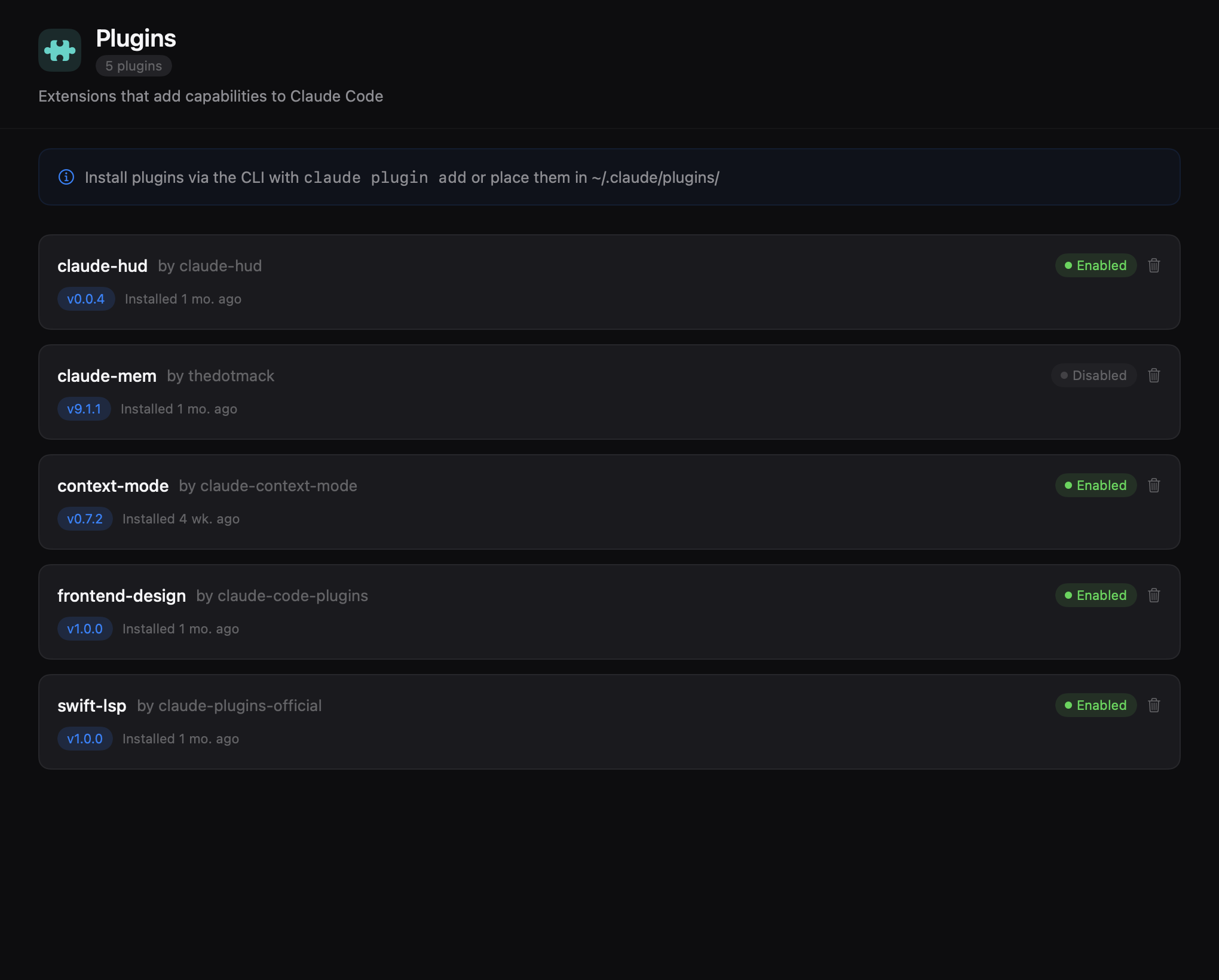The image size is (1219, 980).
Task: Remove frontend-design using its trash icon
Action: [1154, 595]
